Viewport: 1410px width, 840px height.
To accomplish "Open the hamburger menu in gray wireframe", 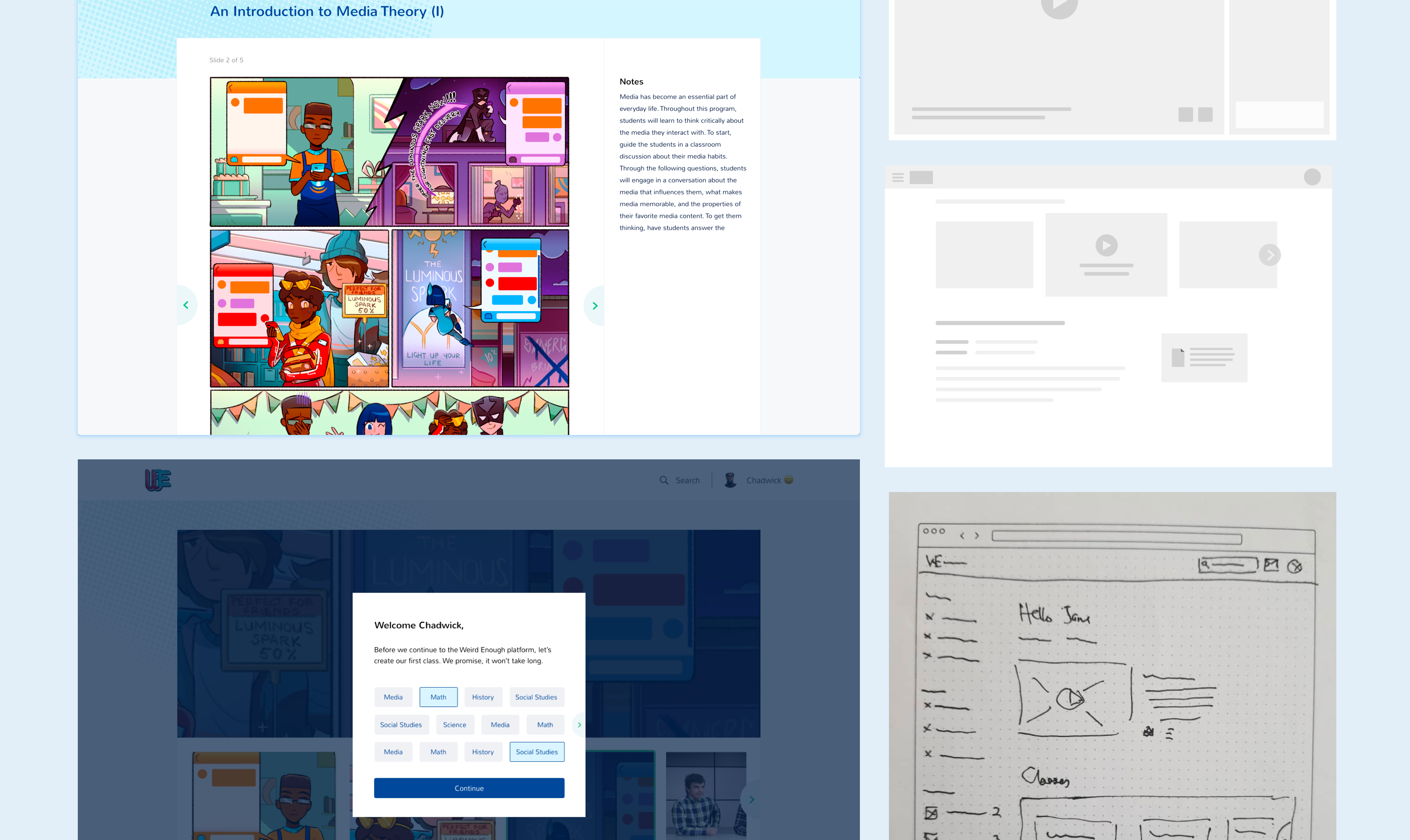I will [x=898, y=177].
